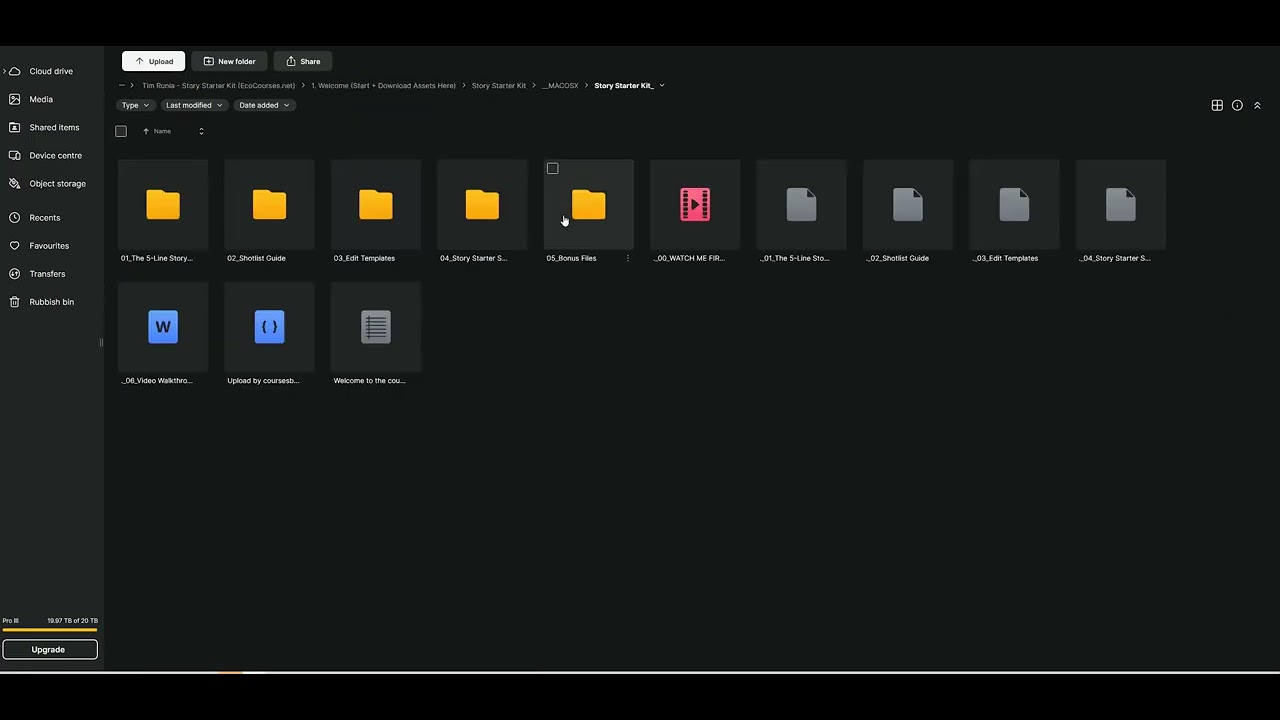This screenshot has height=720, width=1280.
Task: Open the info panel icon
Action: [x=1237, y=105]
